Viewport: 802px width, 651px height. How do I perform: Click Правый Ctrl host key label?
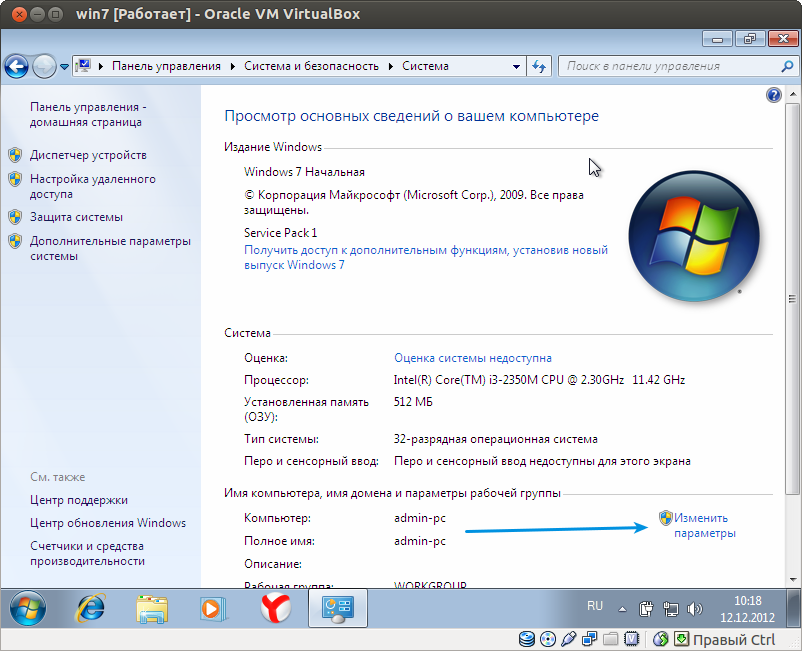734,640
